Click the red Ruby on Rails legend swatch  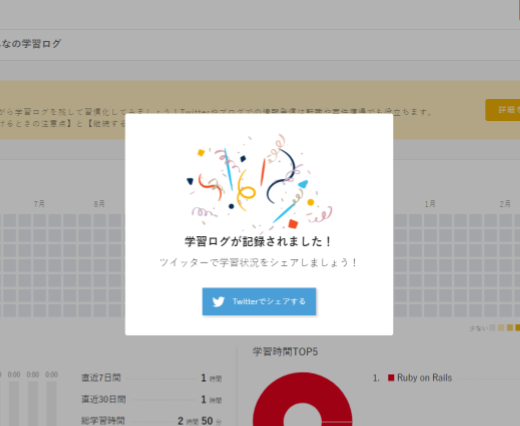[391, 378]
